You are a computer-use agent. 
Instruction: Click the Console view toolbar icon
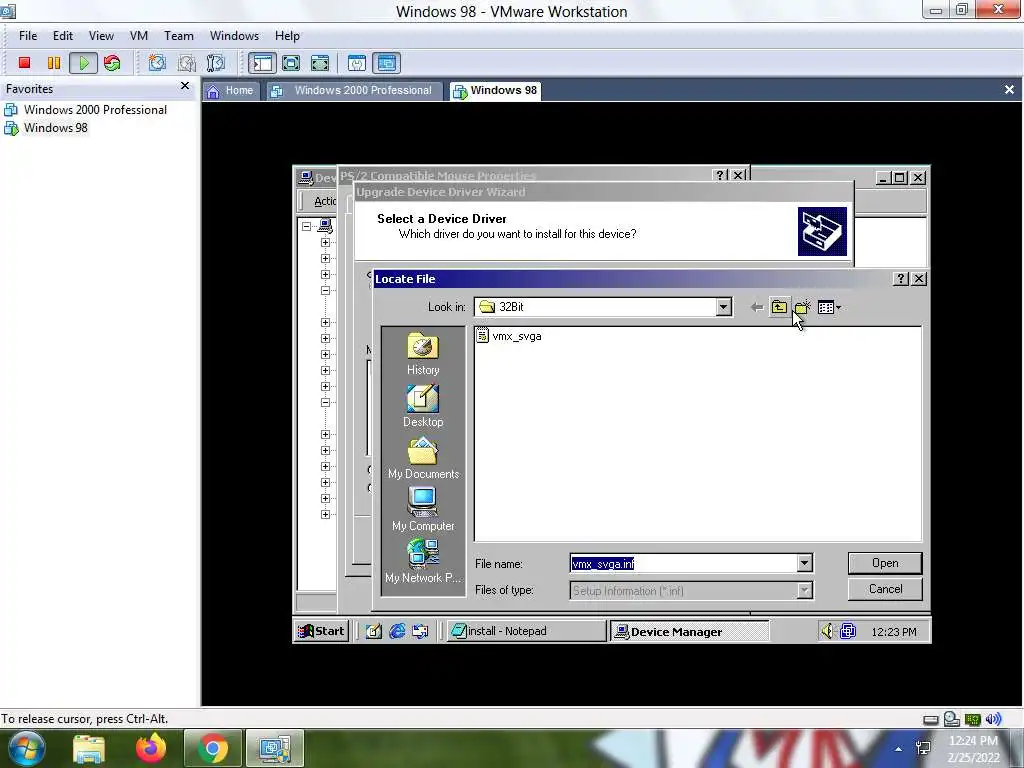point(387,63)
